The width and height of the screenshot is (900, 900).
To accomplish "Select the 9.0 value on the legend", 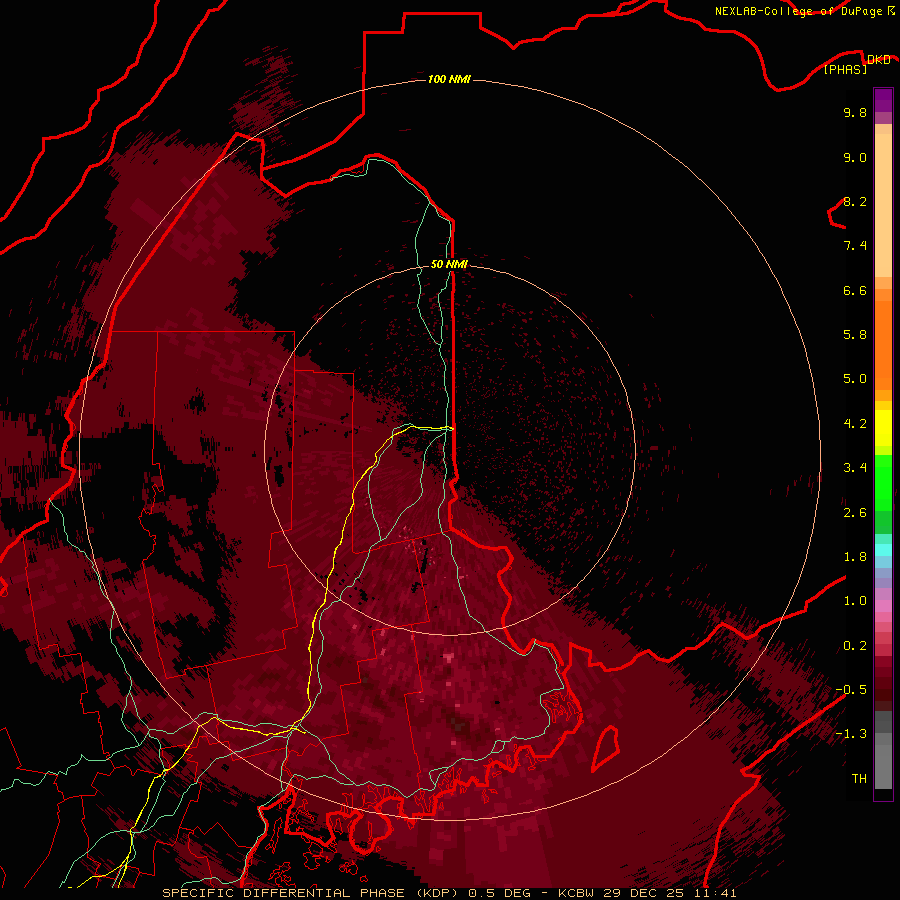I will 855,157.
